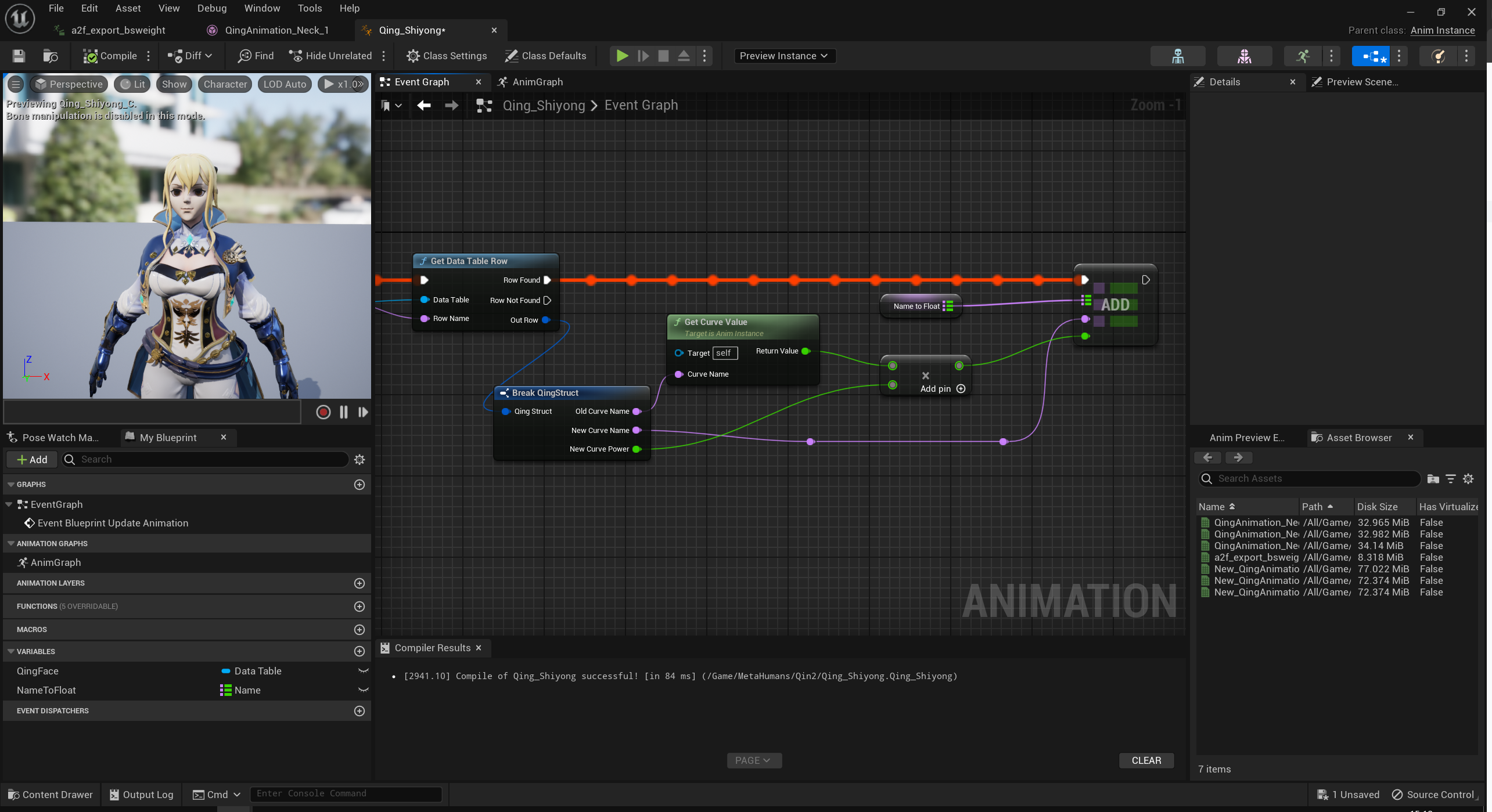Click the CLEAR button in Compiler Results
Image resolution: width=1492 pixels, height=812 pixels.
tap(1146, 760)
